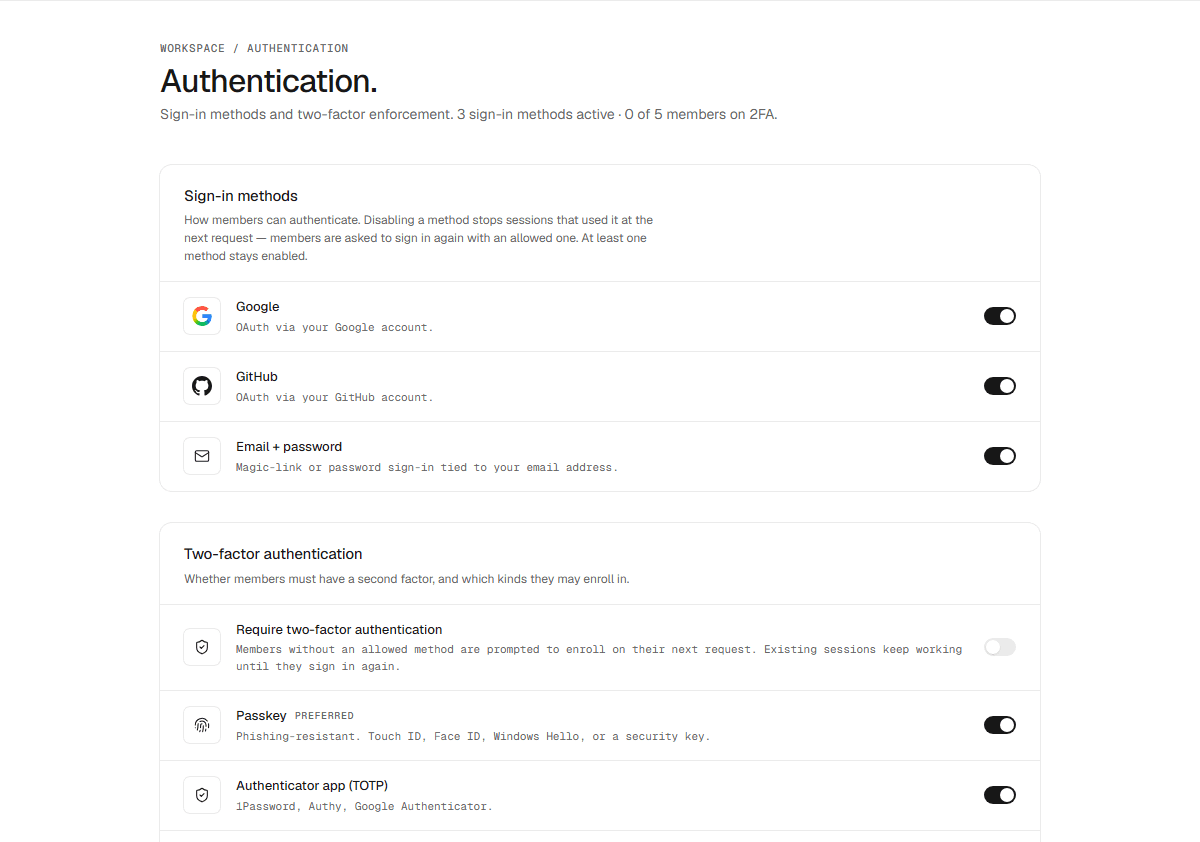The image size is (1200, 842).
Task: Click the Authentication. page heading
Action: point(269,80)
